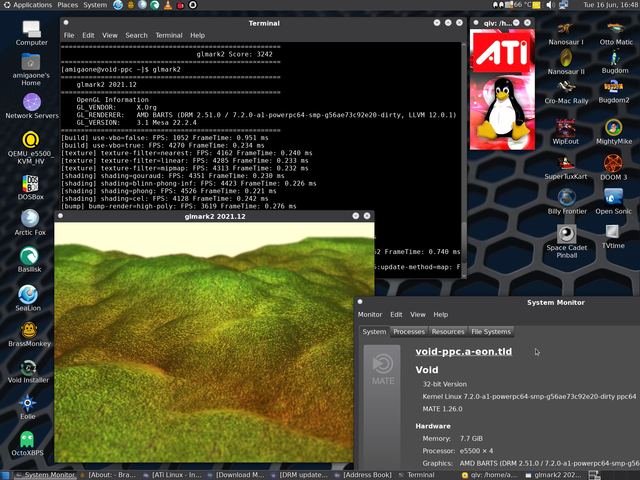Launch Space Cadet Pinball icon

point(567,241)
